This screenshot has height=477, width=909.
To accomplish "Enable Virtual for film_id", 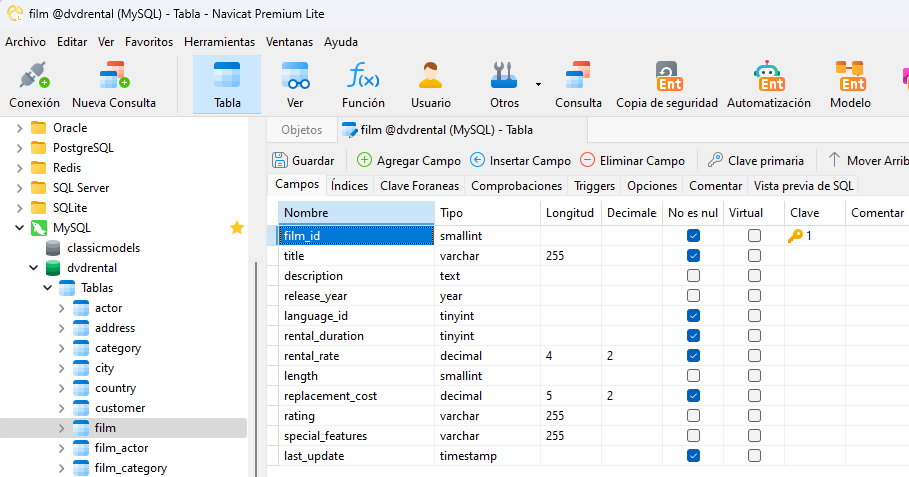I will click(754, 236).
